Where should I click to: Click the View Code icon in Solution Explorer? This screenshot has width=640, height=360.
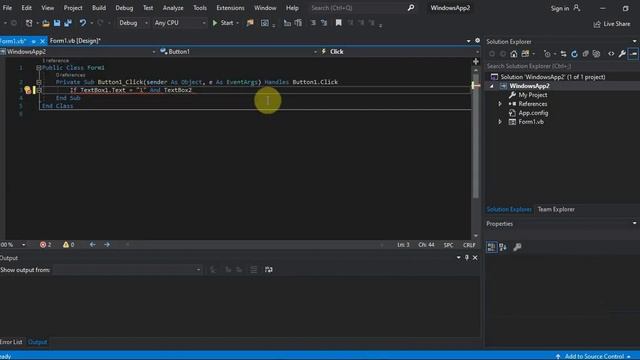click(x=611, y=54)
